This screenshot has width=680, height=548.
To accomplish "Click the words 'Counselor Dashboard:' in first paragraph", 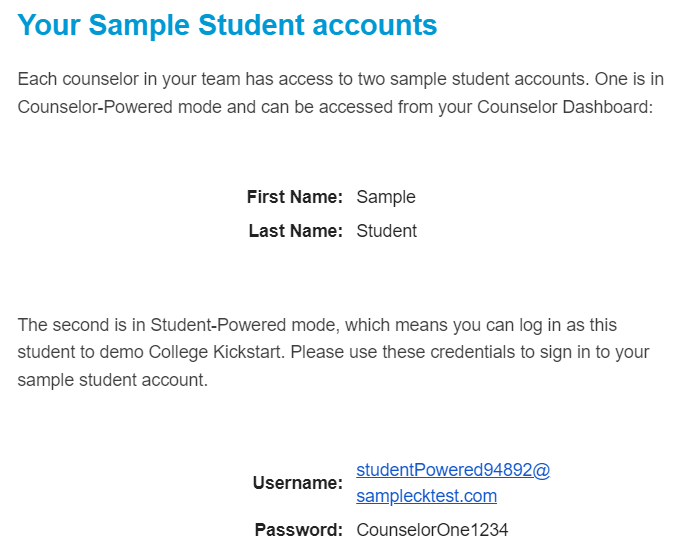I will click(x=565, y=107).
